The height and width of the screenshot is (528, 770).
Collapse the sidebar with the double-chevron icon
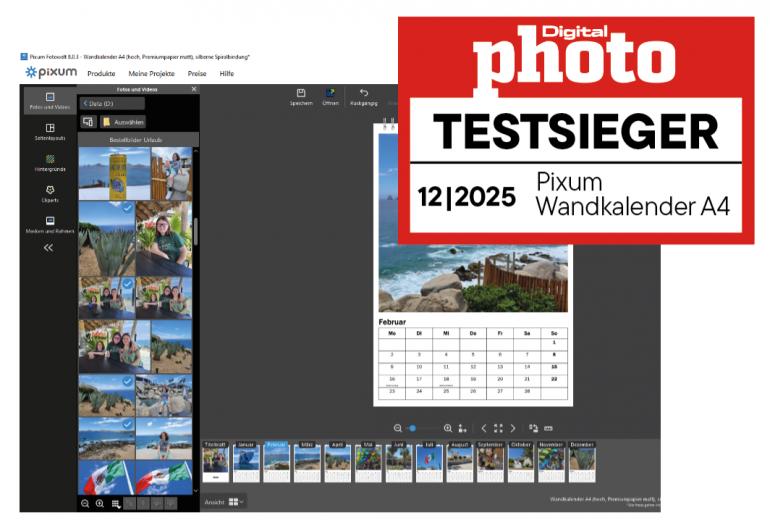click(x=48, y=248)
